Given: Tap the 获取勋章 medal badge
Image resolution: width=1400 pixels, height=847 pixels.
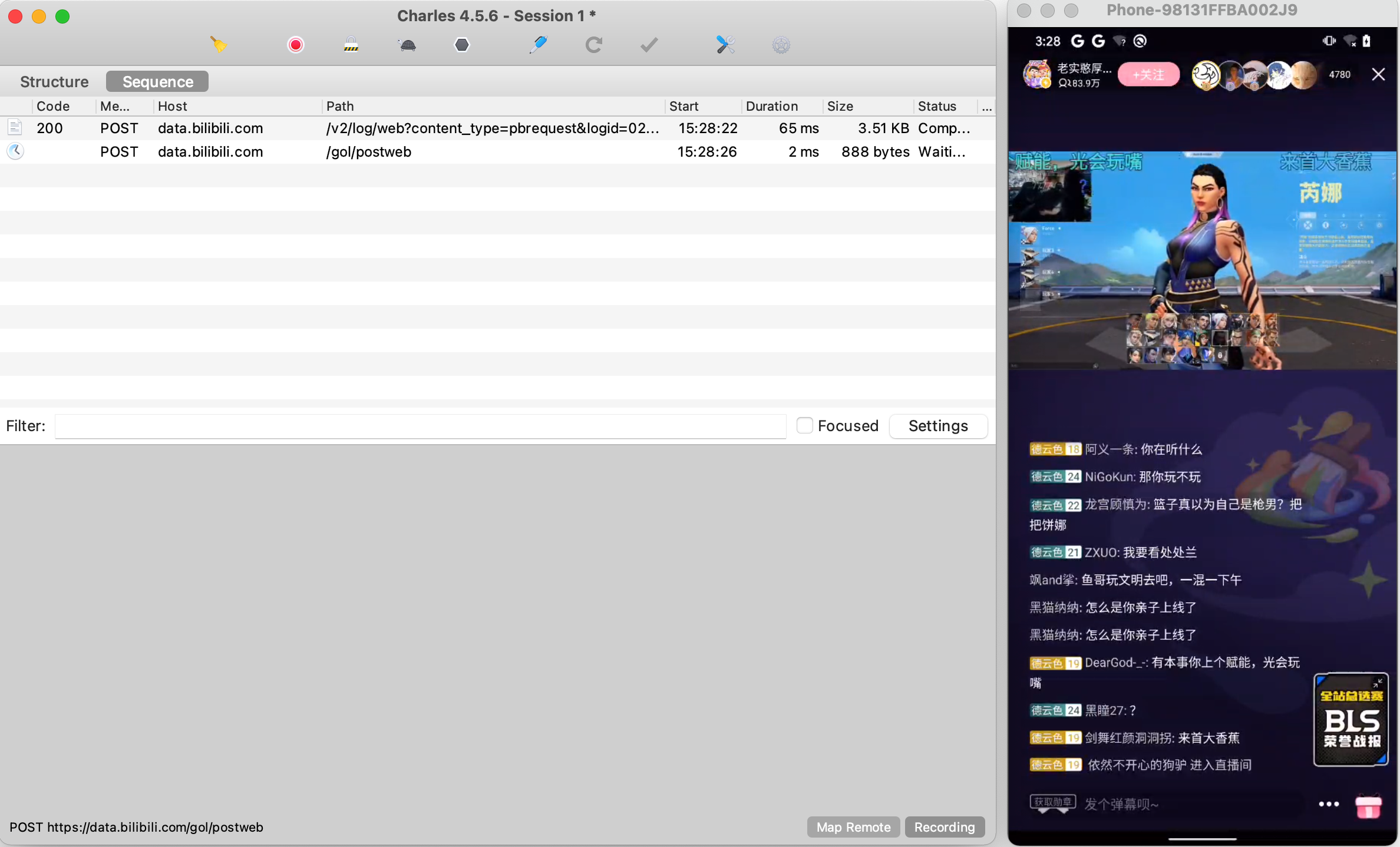Looking at the screenshot, I should (1053, 803).
